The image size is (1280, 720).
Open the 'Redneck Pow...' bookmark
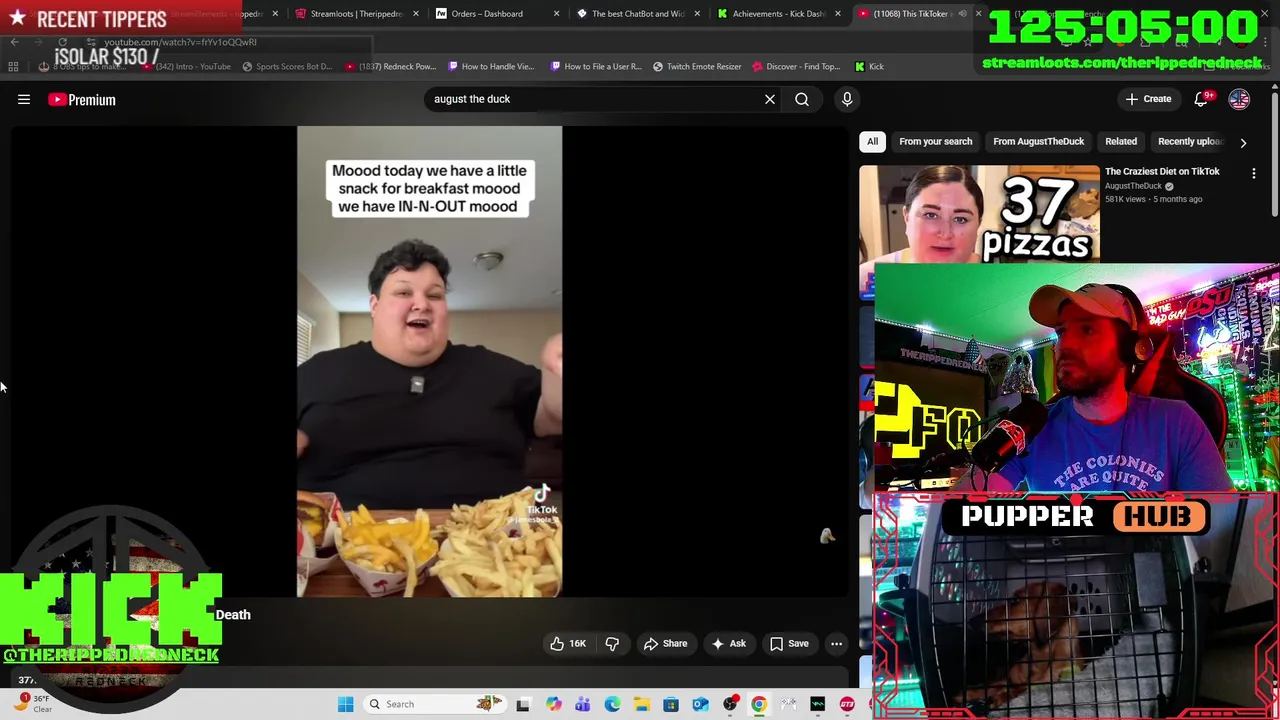390,67
